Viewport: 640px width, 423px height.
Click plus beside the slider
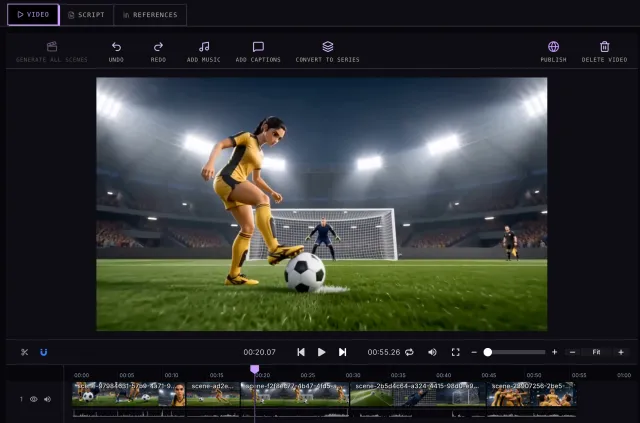tap(554, 352)
